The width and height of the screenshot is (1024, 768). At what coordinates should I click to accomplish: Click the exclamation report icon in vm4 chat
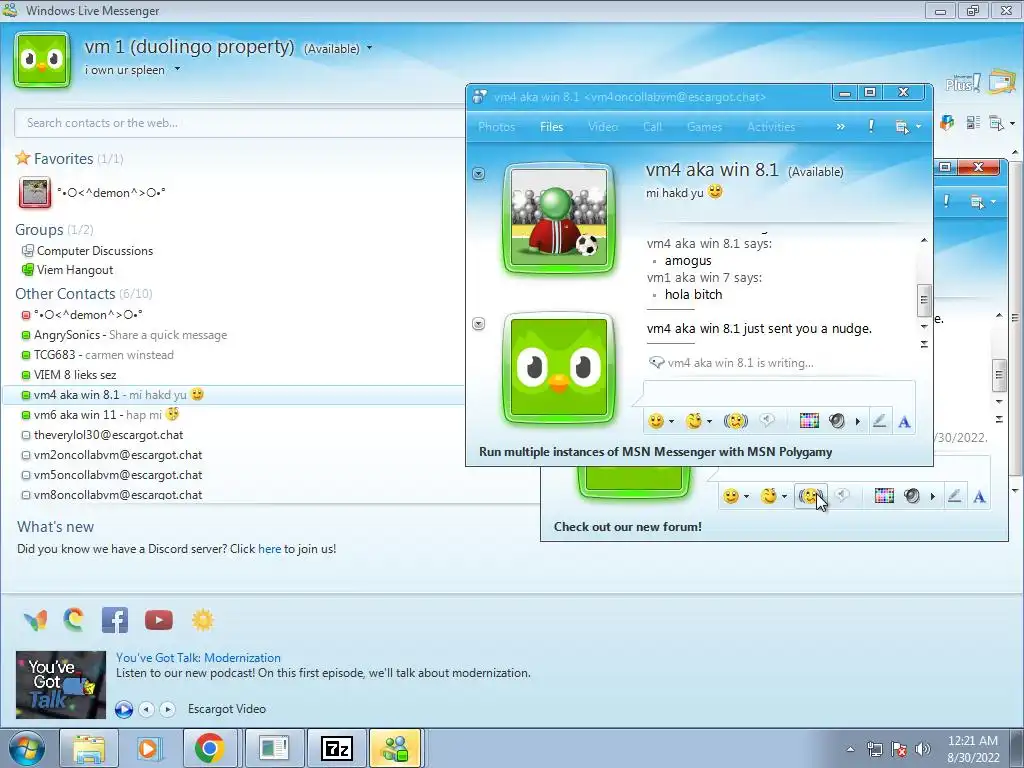[x=871, y=127]
